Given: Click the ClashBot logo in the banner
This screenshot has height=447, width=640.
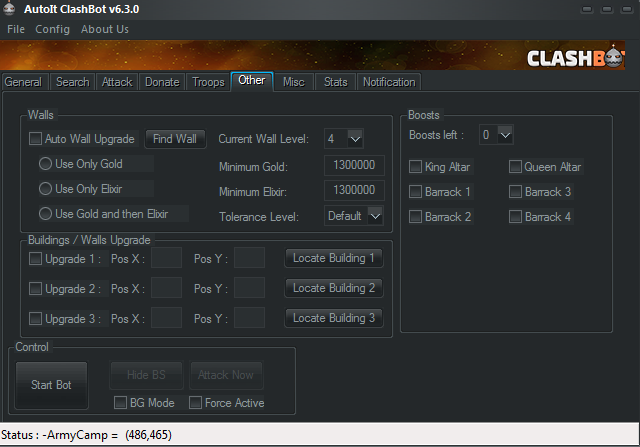Looking at the screenshot, I should (576, 58).
